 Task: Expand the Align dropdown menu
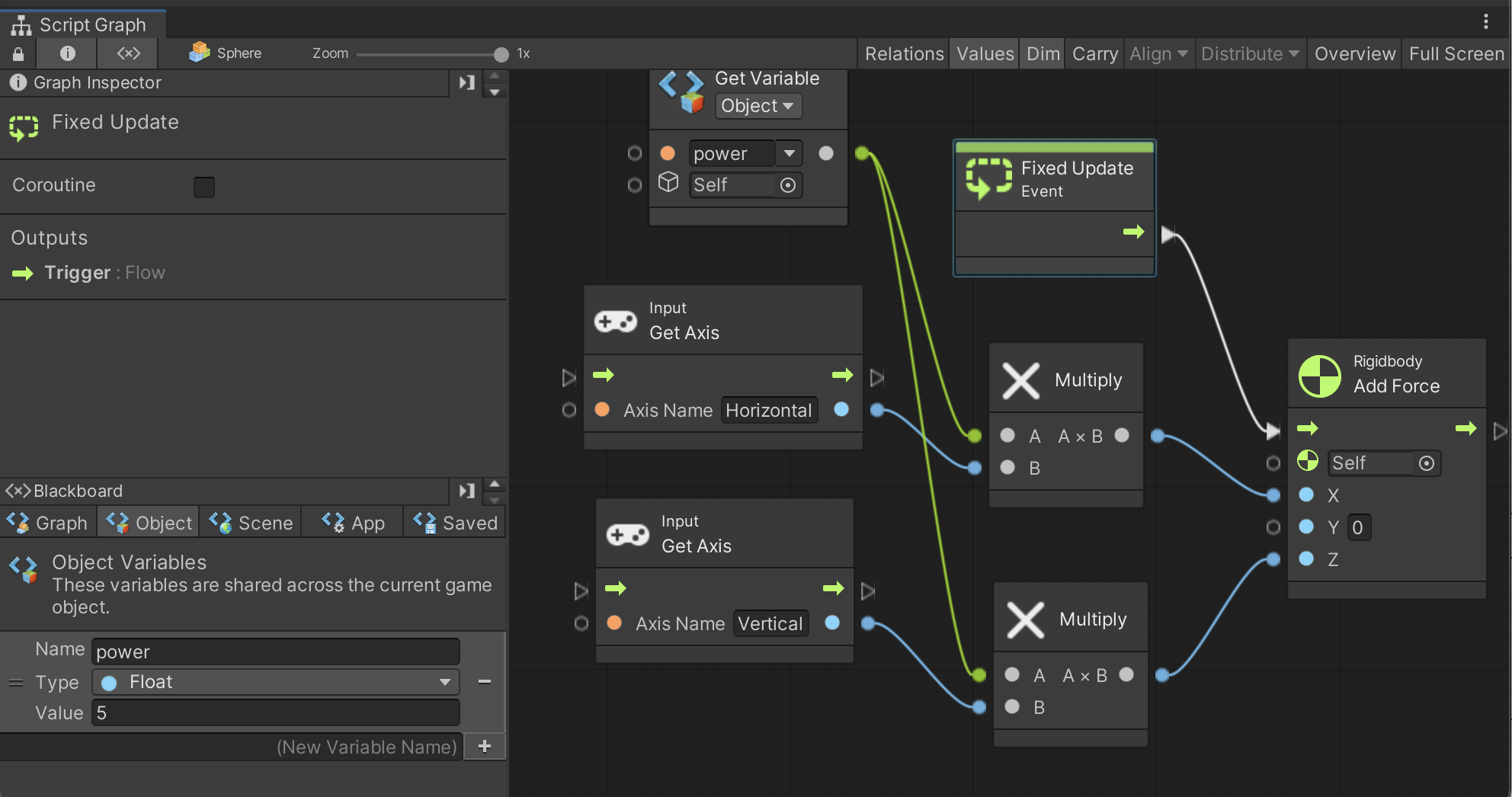click(1158, 54)
